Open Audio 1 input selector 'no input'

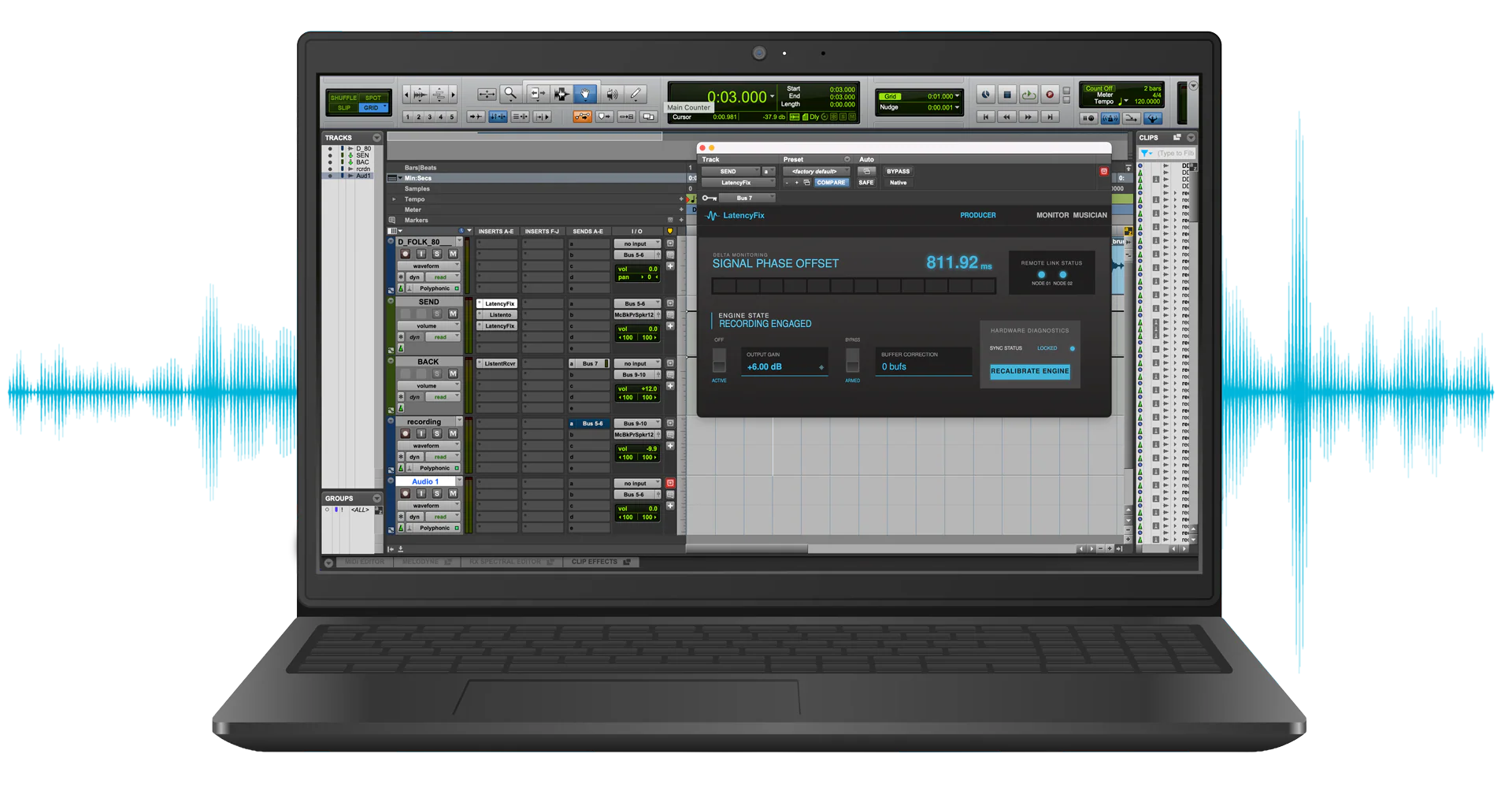(637, 484)
